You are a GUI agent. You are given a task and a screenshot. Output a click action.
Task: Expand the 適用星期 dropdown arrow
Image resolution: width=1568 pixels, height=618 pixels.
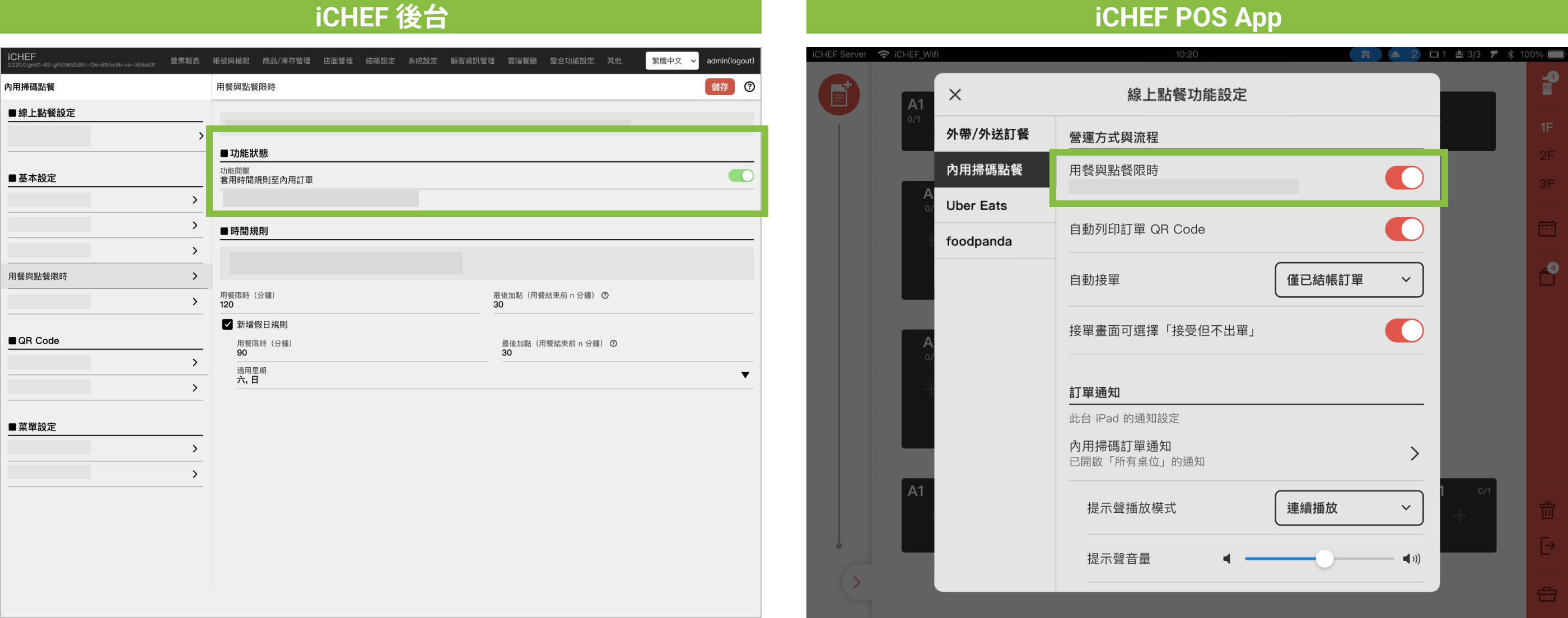pos(745,375)
